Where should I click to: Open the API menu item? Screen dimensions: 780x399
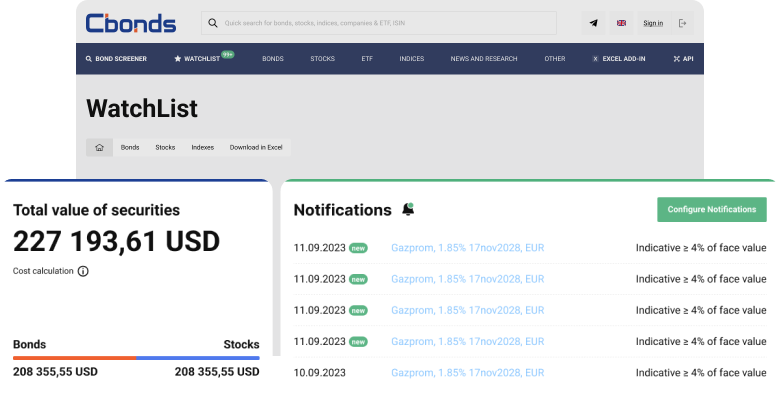(x=683, y=59)
